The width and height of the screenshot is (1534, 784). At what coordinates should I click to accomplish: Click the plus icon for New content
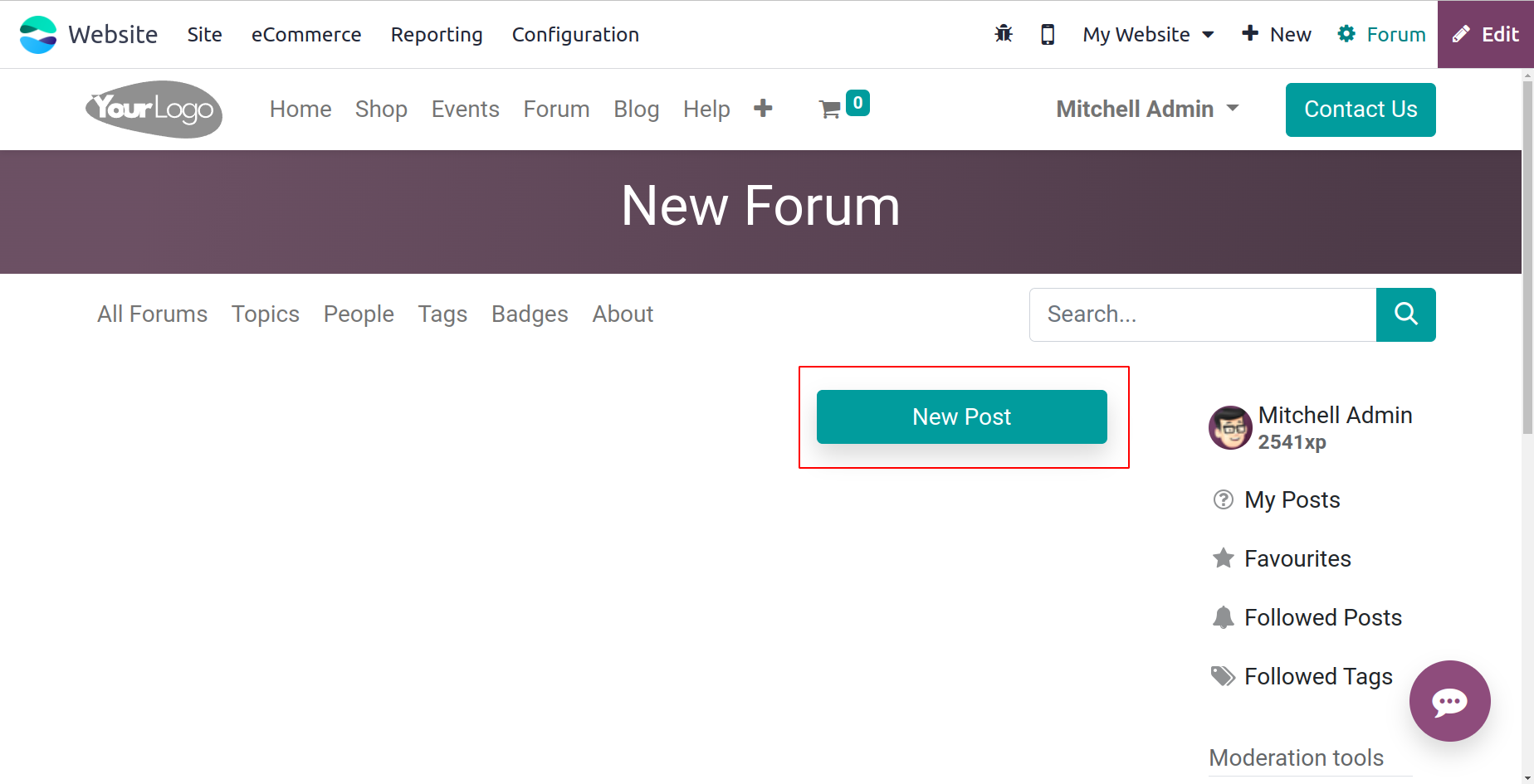coord(1250,33)
